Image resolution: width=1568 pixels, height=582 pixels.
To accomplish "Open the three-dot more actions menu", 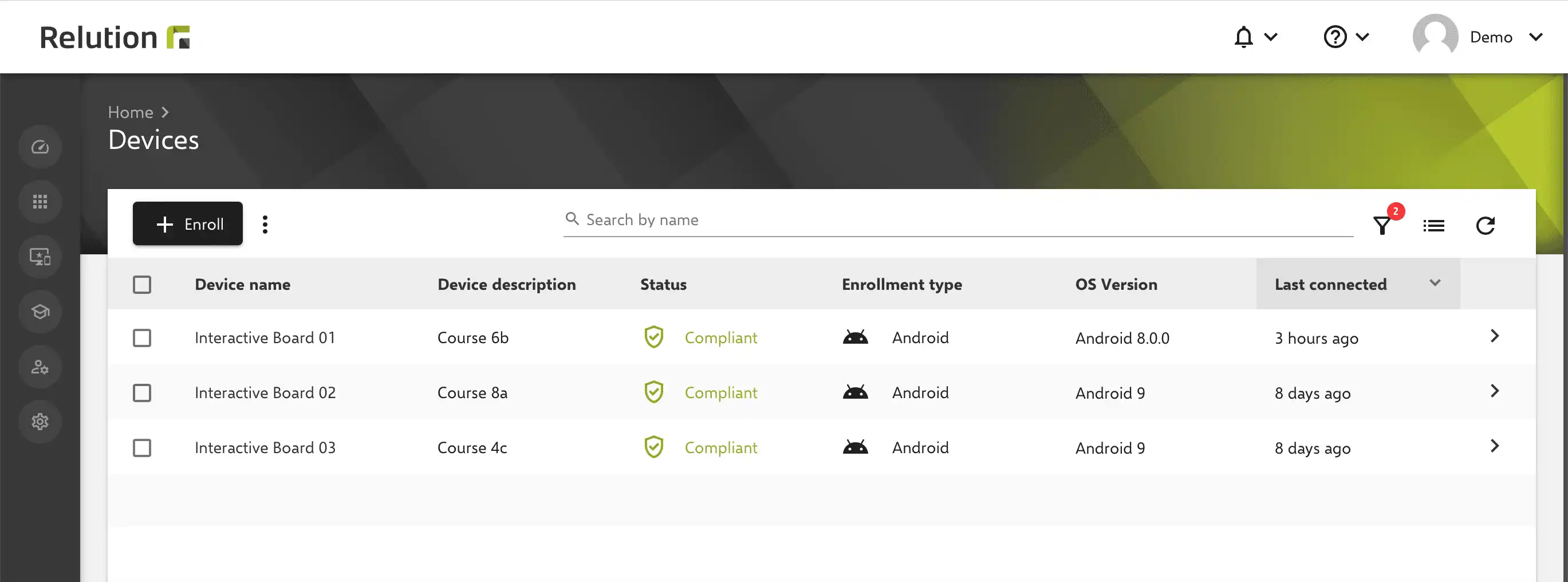I will [265, 224].
